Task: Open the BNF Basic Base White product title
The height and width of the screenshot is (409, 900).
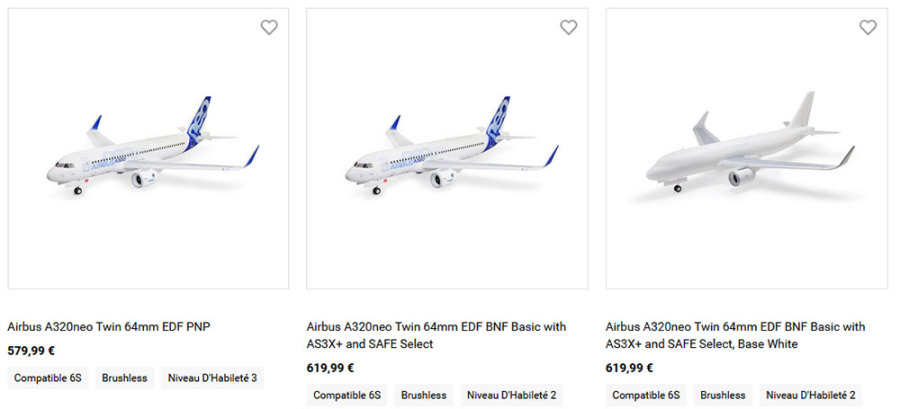Action: click(x=735, y=335)
